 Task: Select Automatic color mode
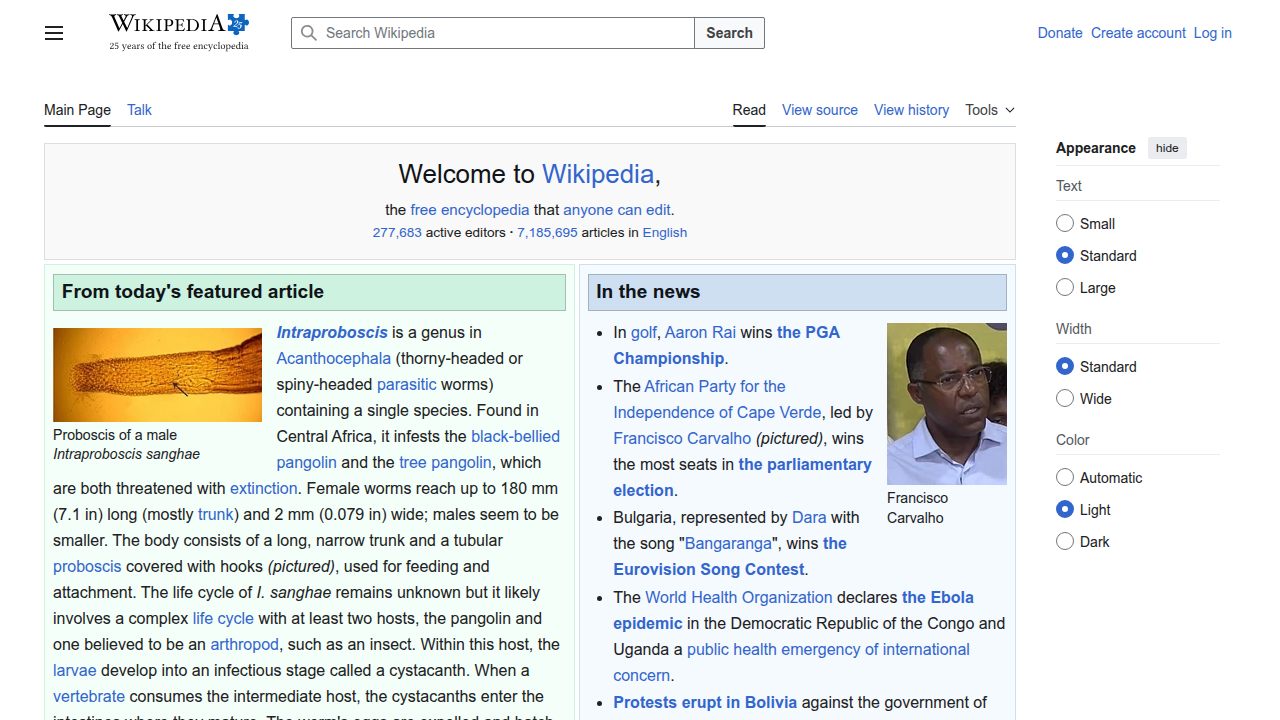click(x=1065, y=477)
